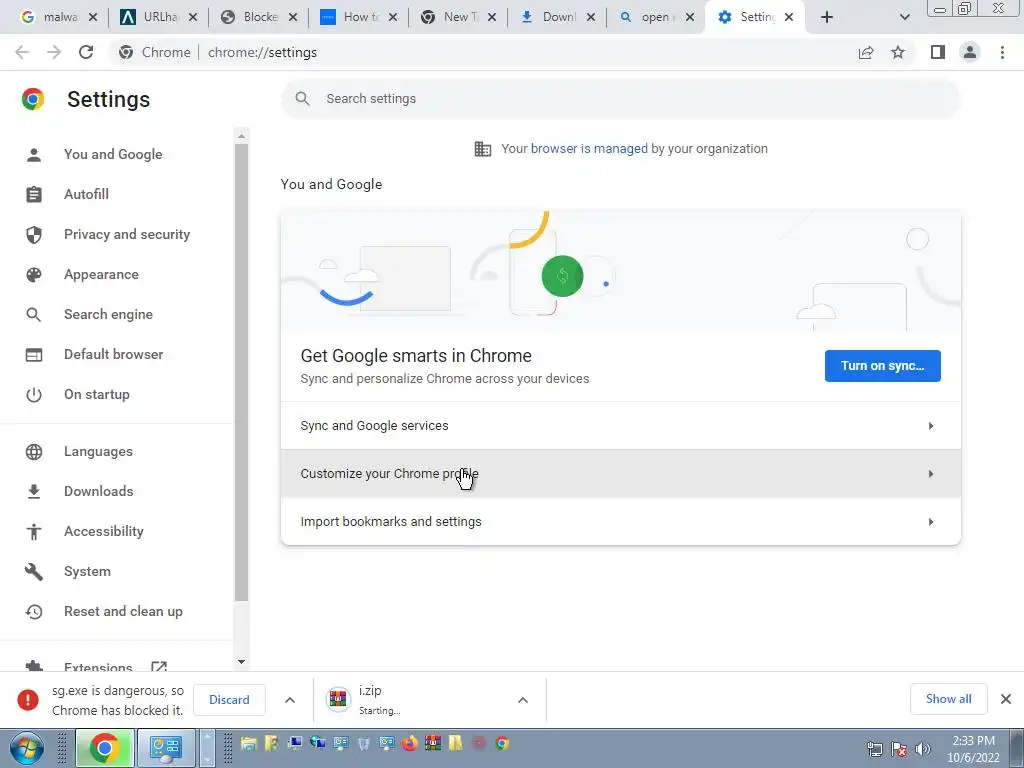1024x768 pixels.
Task: Click the Chrome taskbar button
Action: click(105, 748)
